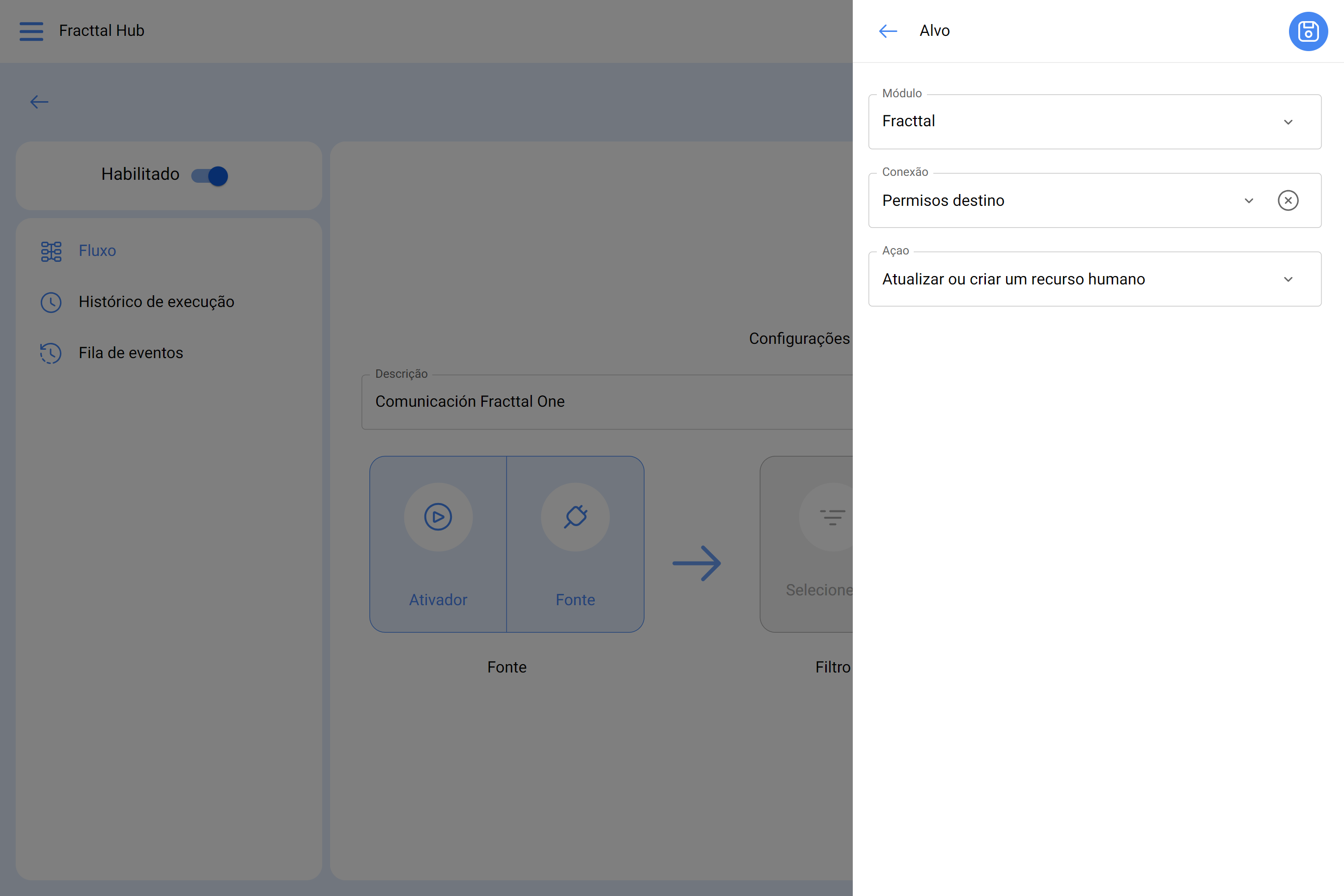
Task: Expand the Conexão dropdown chevron
Action: pyautogui.click(x=1249, y=200)
